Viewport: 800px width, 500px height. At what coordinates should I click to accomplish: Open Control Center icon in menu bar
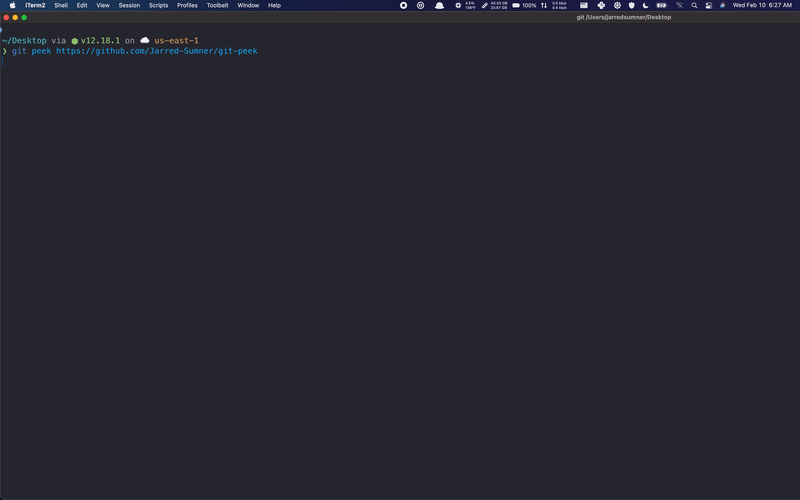pos(709,5)
